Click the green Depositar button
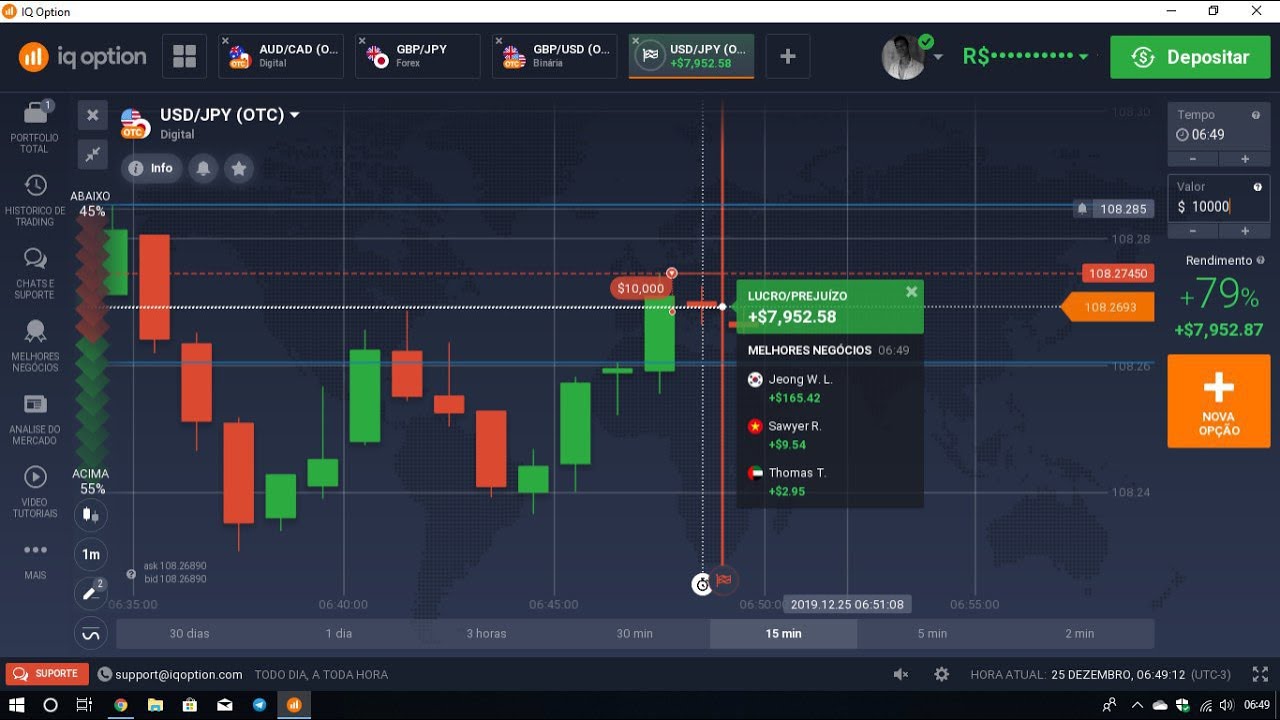The image size is (1280, 720). [x=1190, y=57]
